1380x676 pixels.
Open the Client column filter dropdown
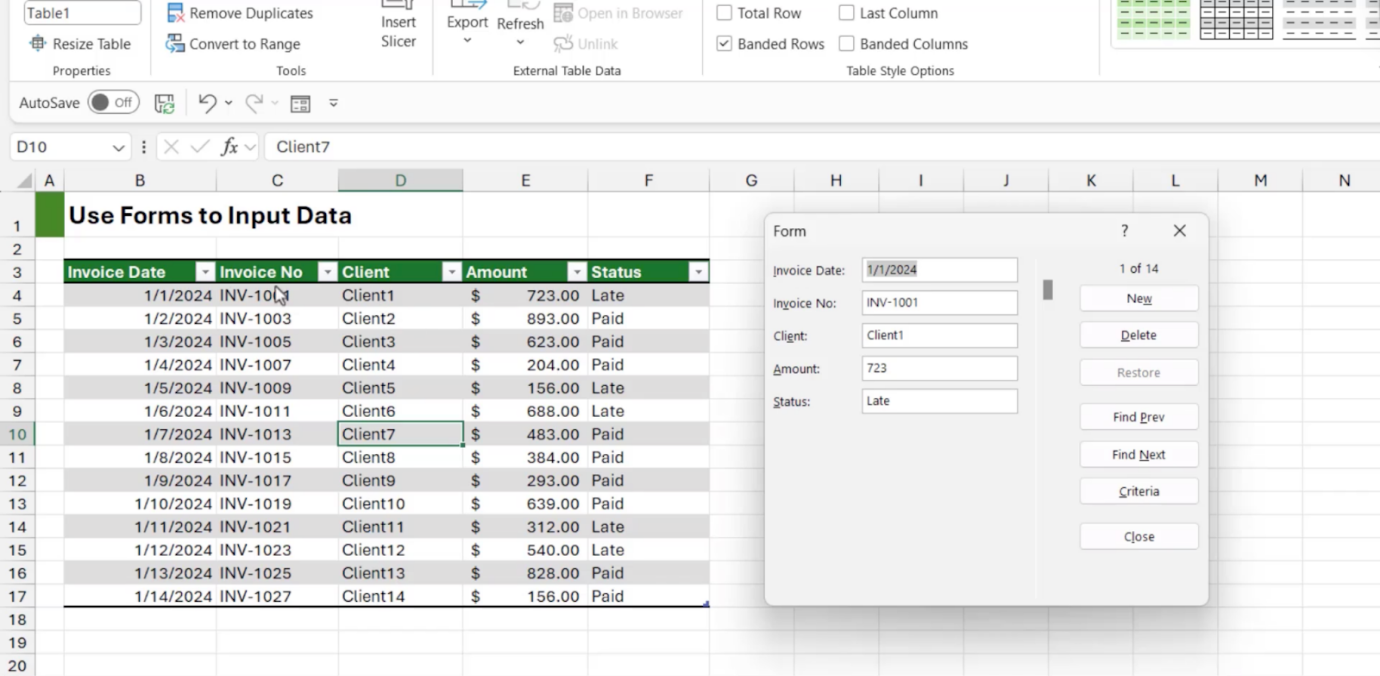[452, 271]
